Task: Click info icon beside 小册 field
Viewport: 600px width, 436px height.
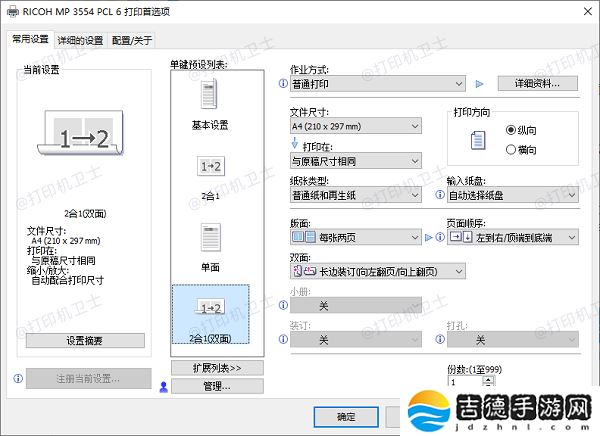Action: [283, 305]
